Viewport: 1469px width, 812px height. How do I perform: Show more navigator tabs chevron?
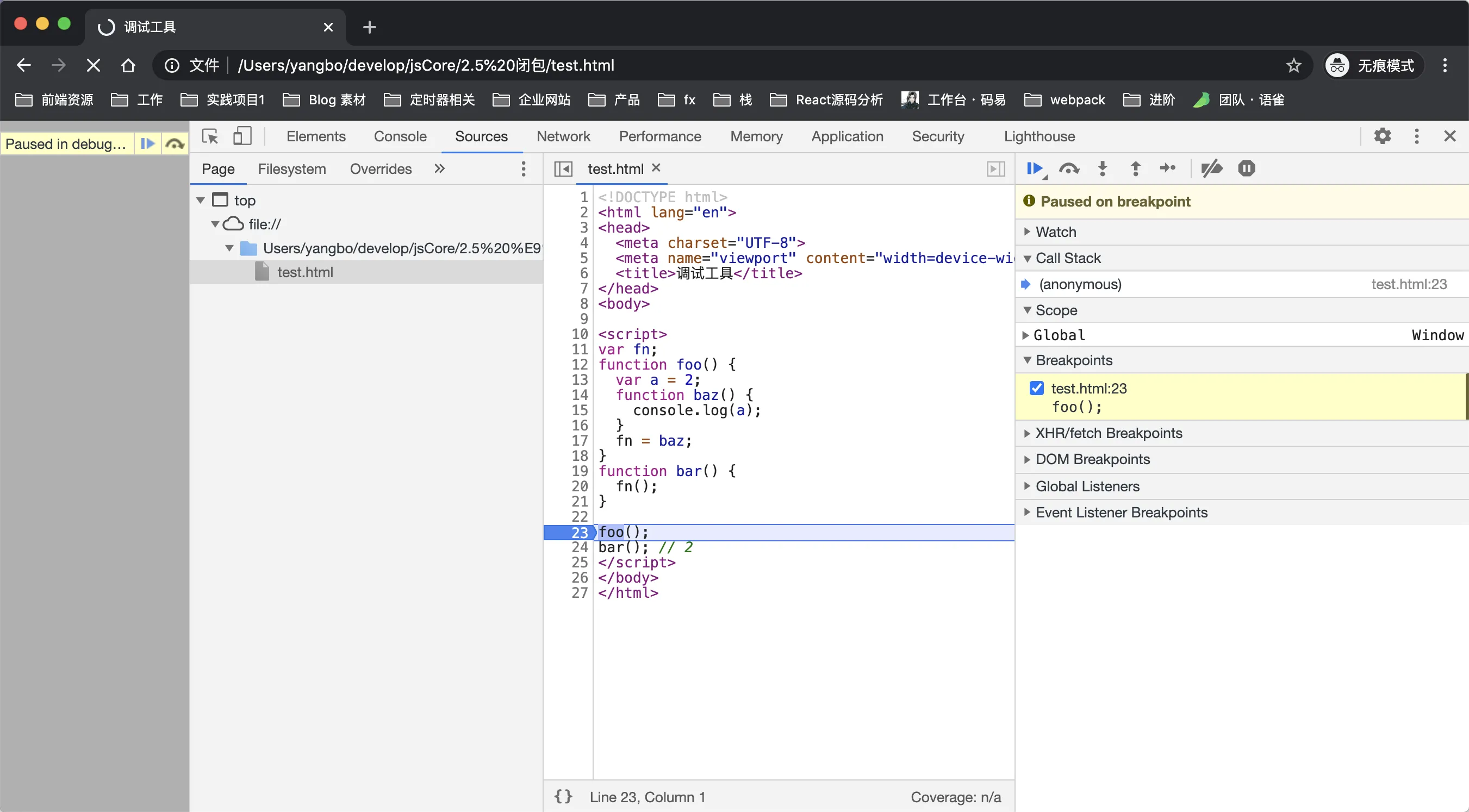(439, 169)
